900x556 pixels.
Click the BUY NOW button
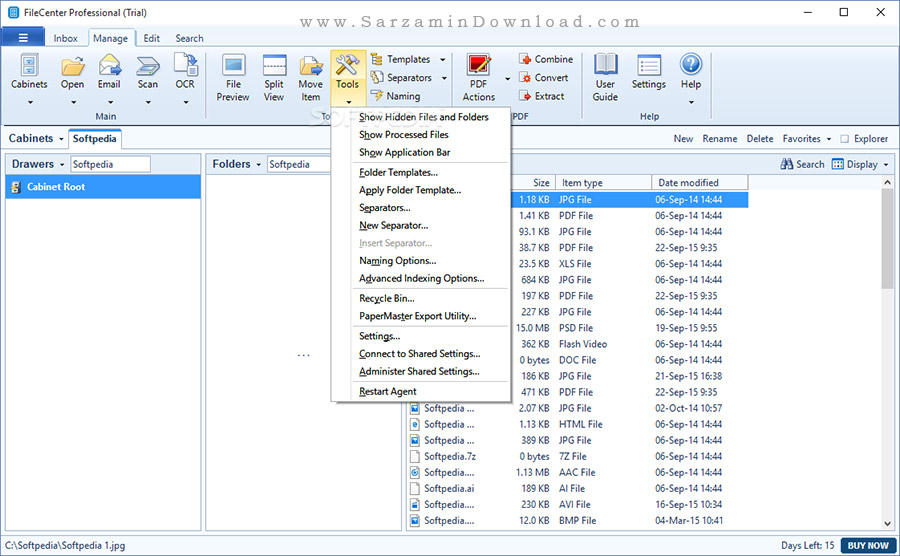coord(868,546)
